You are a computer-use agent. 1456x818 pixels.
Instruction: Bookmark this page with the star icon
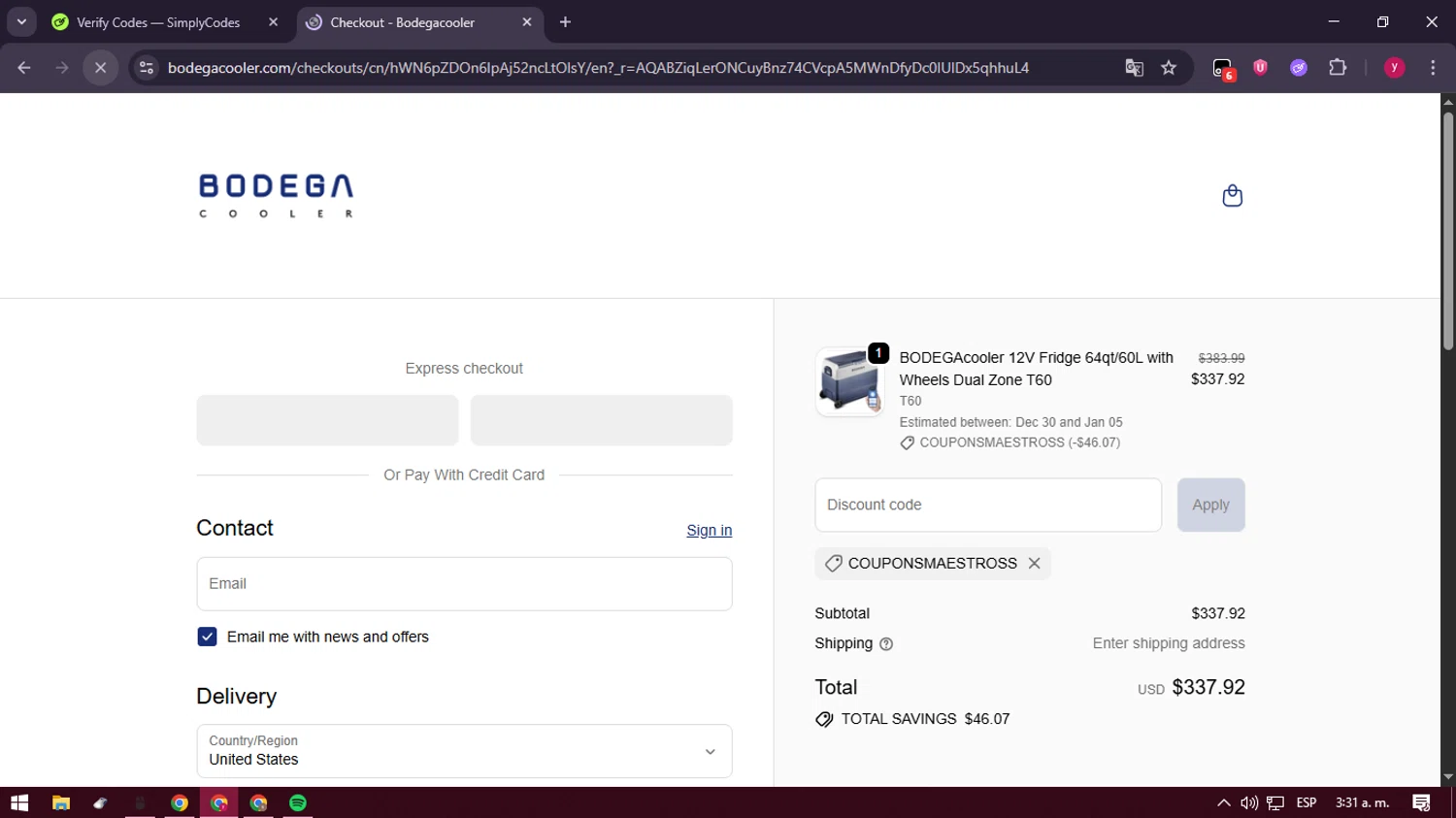1169,68
